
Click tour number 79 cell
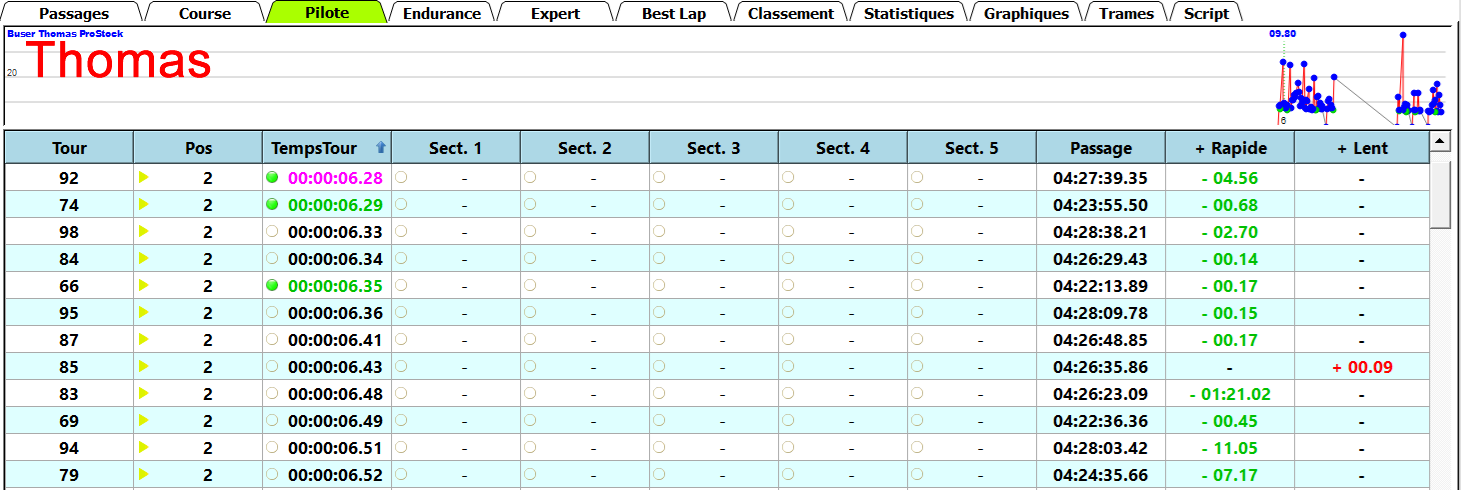[x=69, y=475]
